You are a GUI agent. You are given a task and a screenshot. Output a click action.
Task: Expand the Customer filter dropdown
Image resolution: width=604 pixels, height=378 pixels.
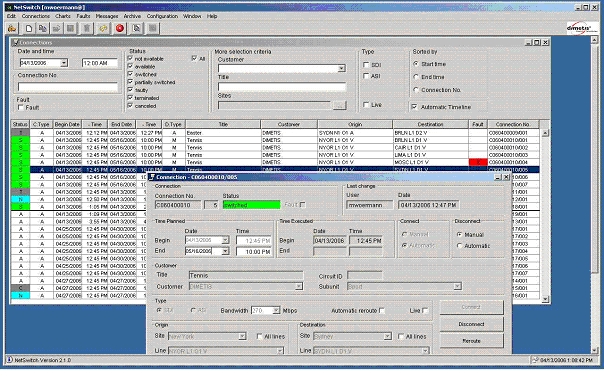[x=341, y=69]
